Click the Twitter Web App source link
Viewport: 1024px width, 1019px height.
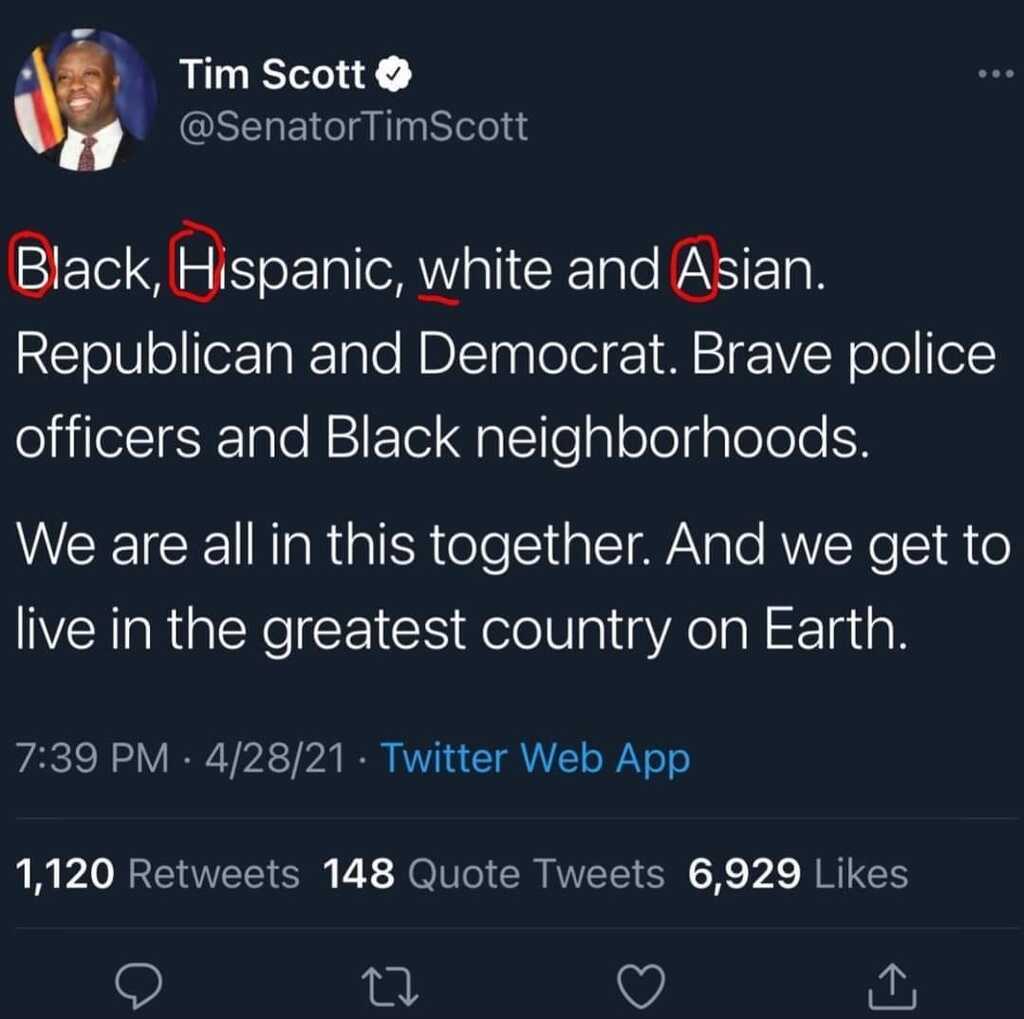pyautogui.click(x=536, y=759)
